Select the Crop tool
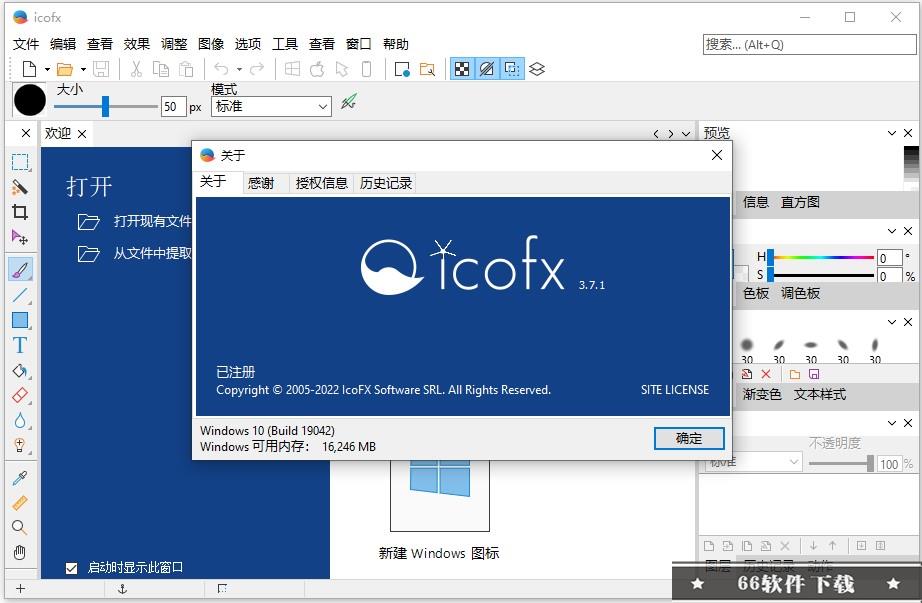Screen dimensions: 922x603 [20, 212]
